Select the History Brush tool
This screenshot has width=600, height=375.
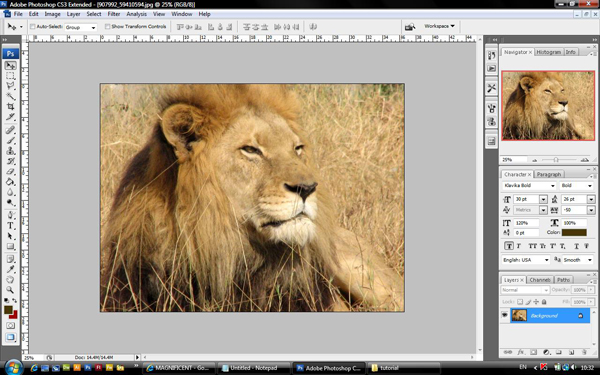[x=10, y=161]
